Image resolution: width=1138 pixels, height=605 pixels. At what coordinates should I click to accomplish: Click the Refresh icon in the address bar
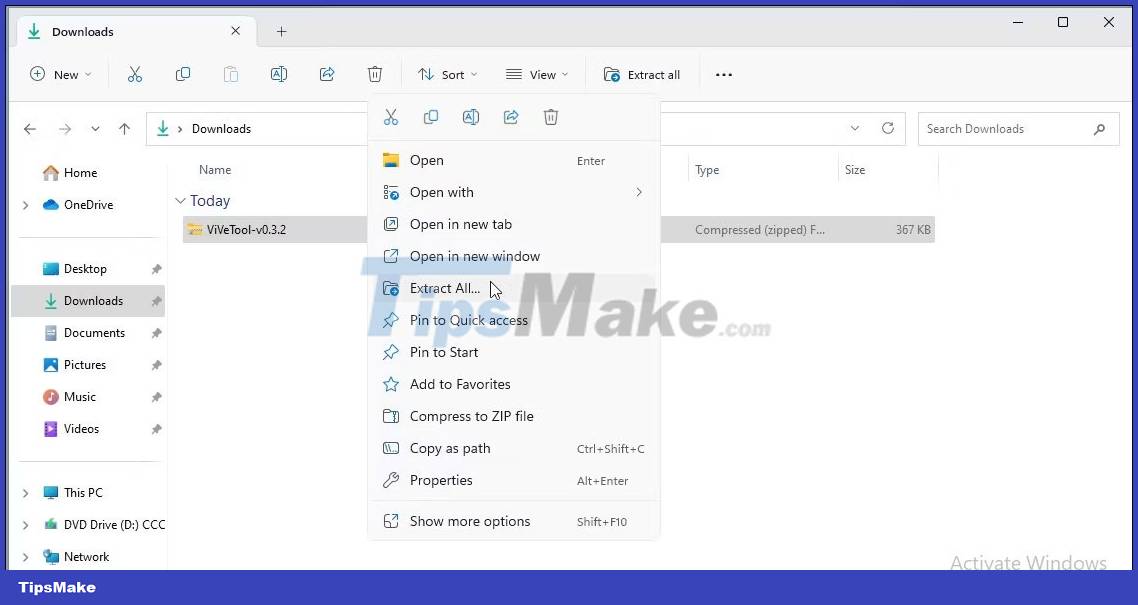coord(888,128)
